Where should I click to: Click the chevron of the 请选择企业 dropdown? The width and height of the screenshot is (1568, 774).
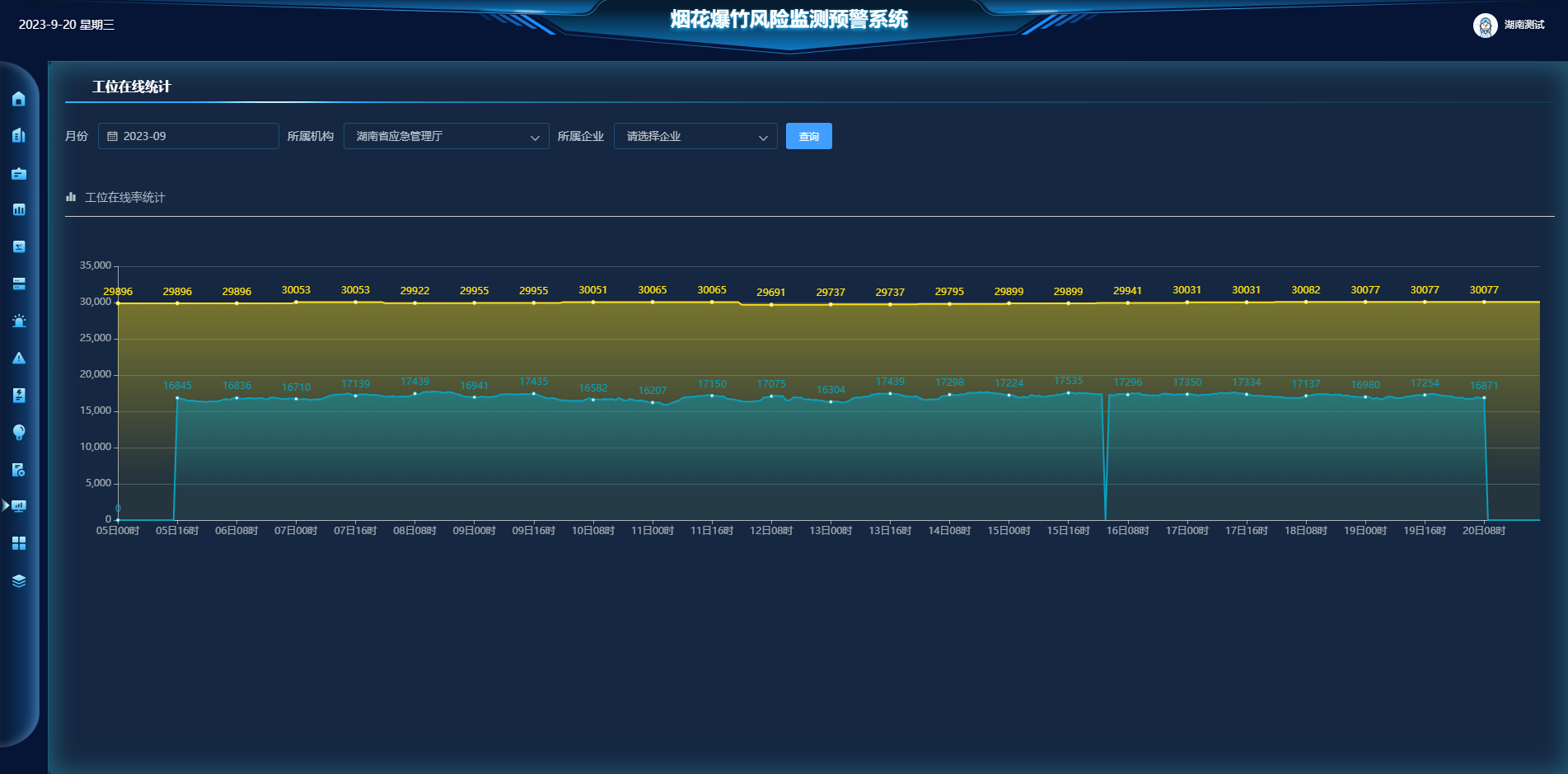pos(763,138)
